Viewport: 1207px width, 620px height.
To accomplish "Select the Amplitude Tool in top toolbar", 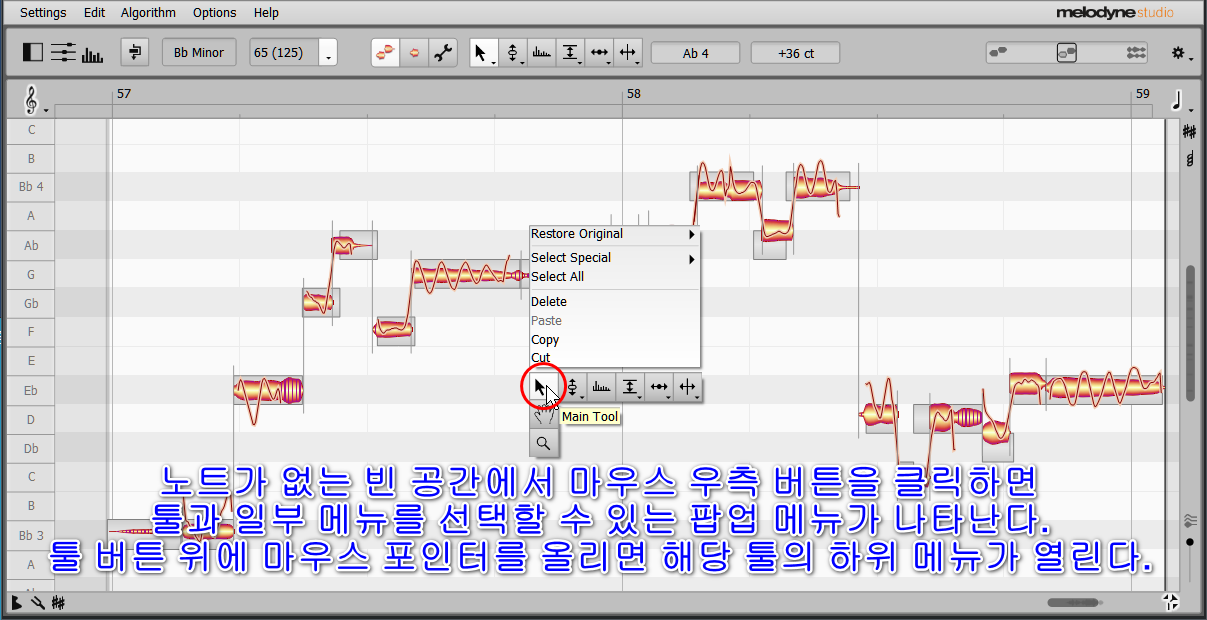I will pos(571,53).
